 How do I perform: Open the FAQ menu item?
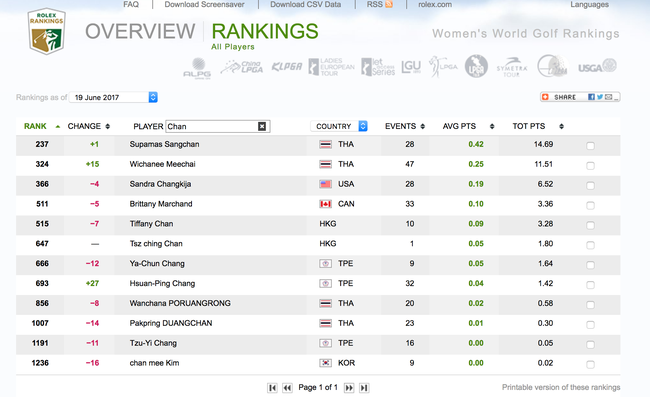coord(131,4)
